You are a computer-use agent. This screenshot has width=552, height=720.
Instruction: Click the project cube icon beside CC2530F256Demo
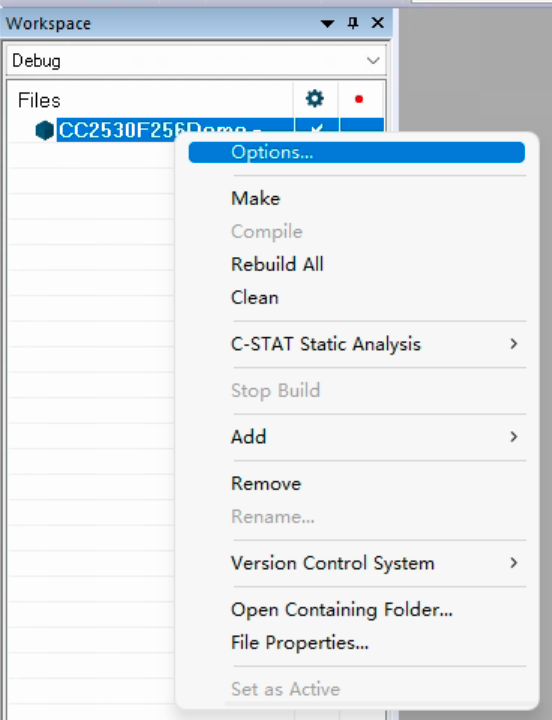45,130
